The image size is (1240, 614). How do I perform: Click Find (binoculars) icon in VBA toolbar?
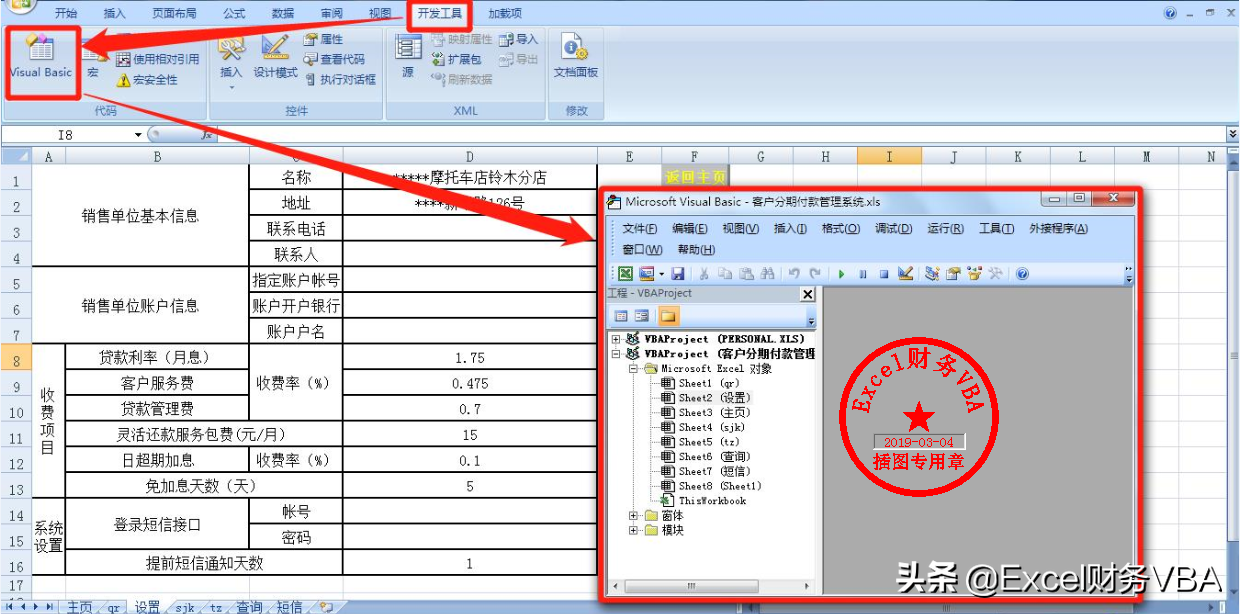[x=768, y=273]
